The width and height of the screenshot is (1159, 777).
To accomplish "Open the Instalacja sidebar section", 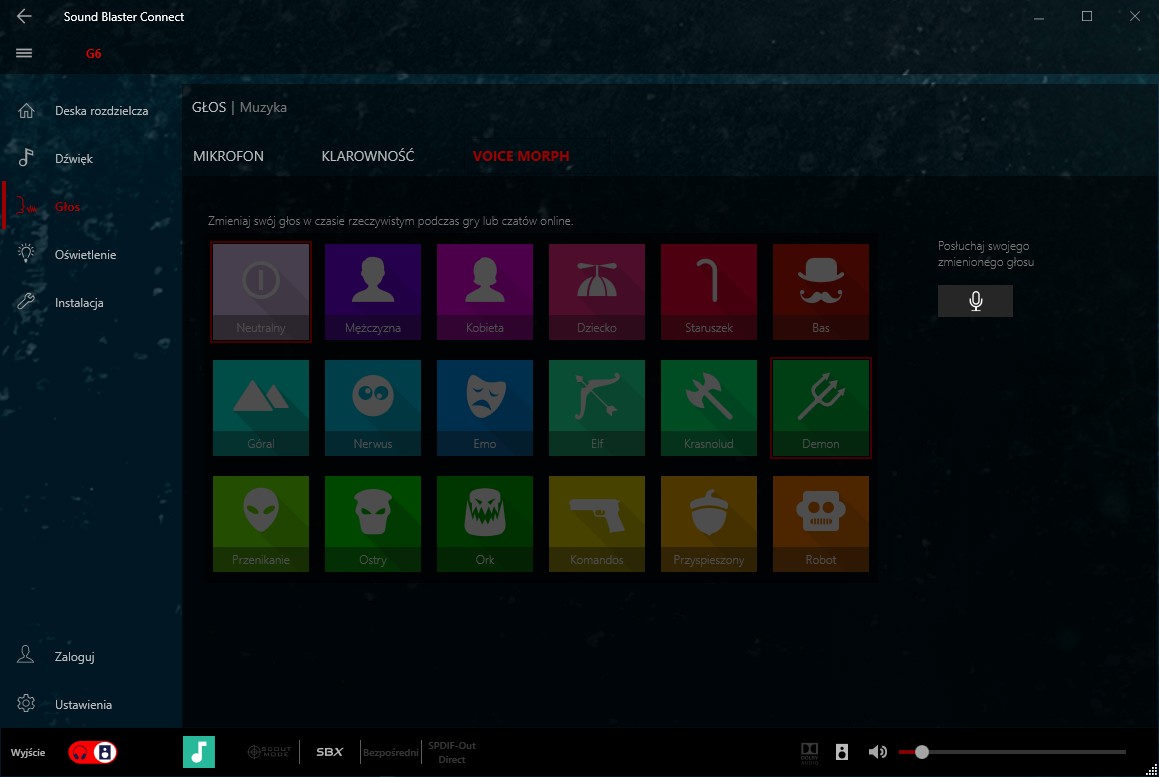I will 91,302.
